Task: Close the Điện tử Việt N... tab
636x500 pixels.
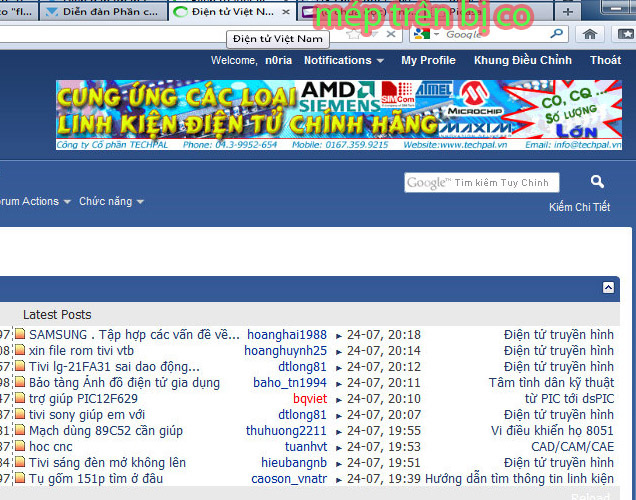Action: coord(286,12)
